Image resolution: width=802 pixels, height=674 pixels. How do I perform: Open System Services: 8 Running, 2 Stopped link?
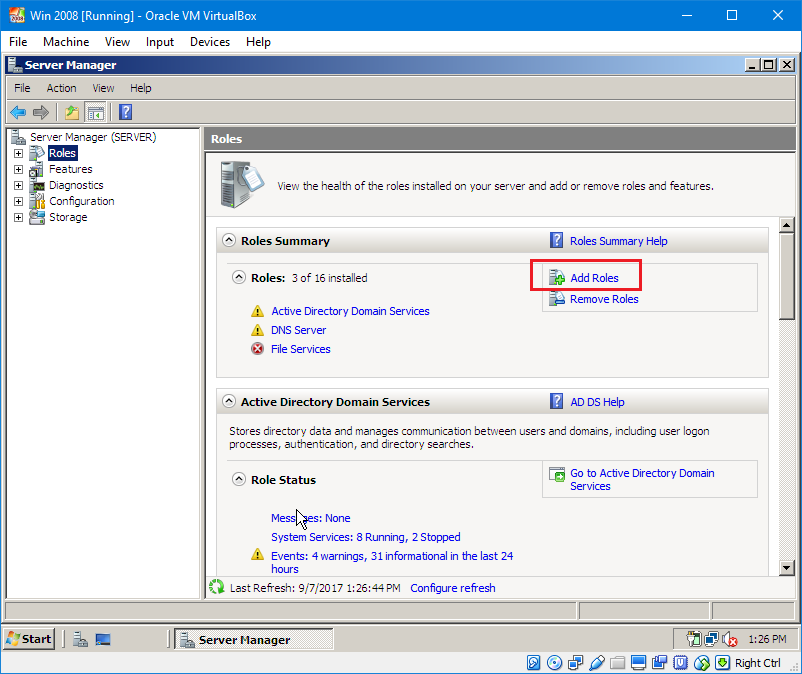366,537
